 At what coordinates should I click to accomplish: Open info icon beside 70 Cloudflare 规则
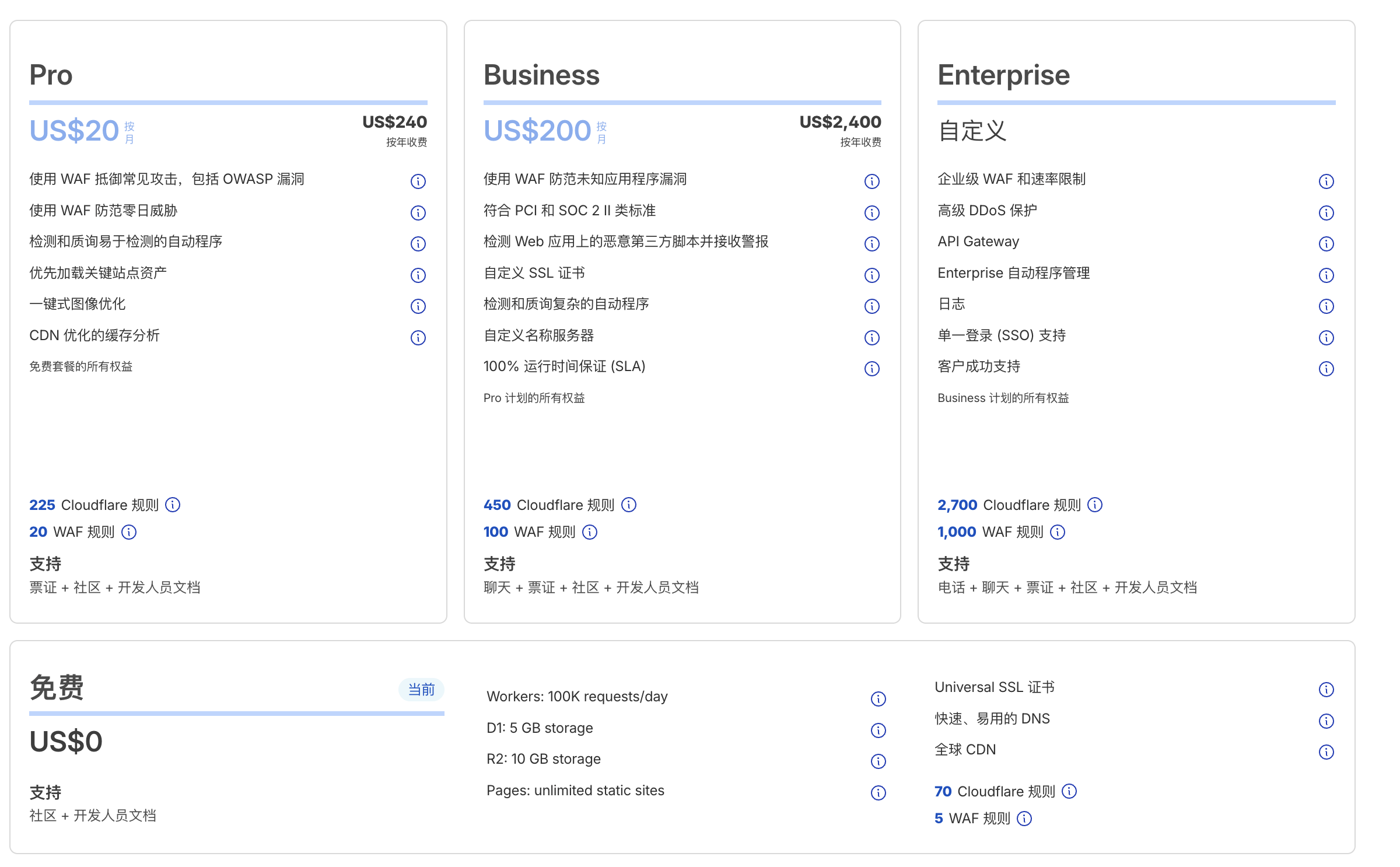[x=1069, y=791]
